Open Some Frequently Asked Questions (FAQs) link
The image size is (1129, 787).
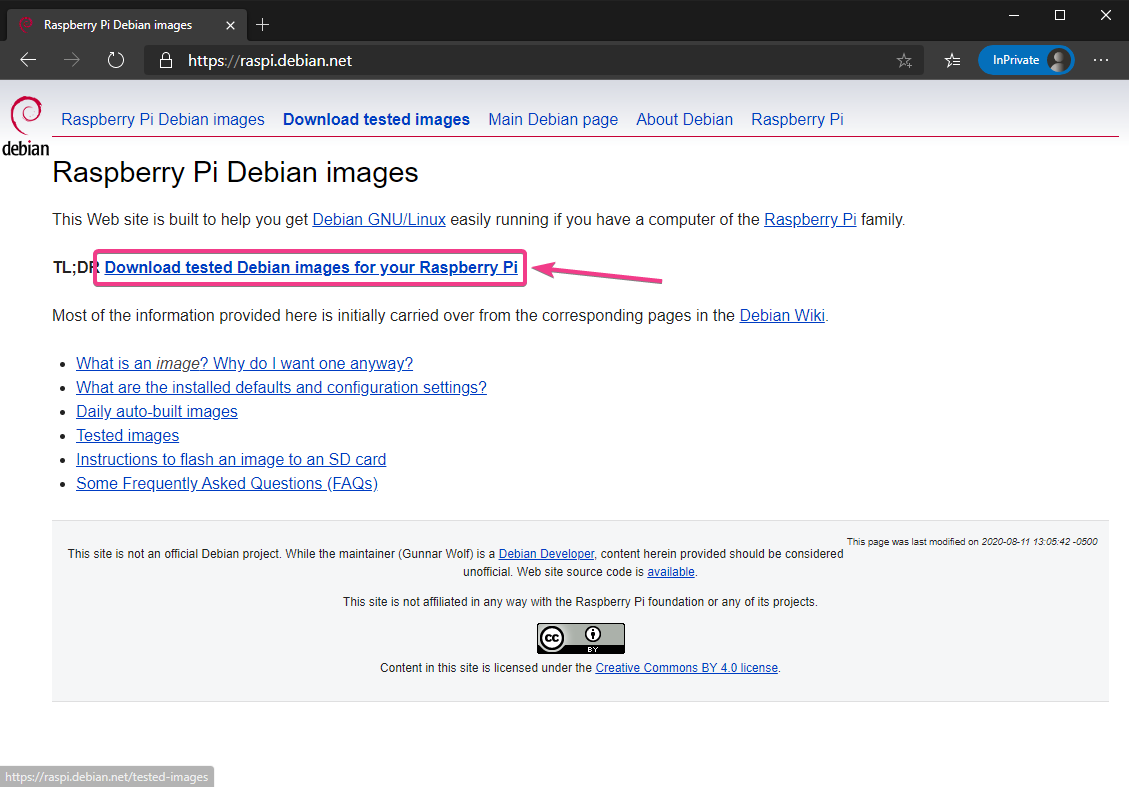click(x=227, y=484)
